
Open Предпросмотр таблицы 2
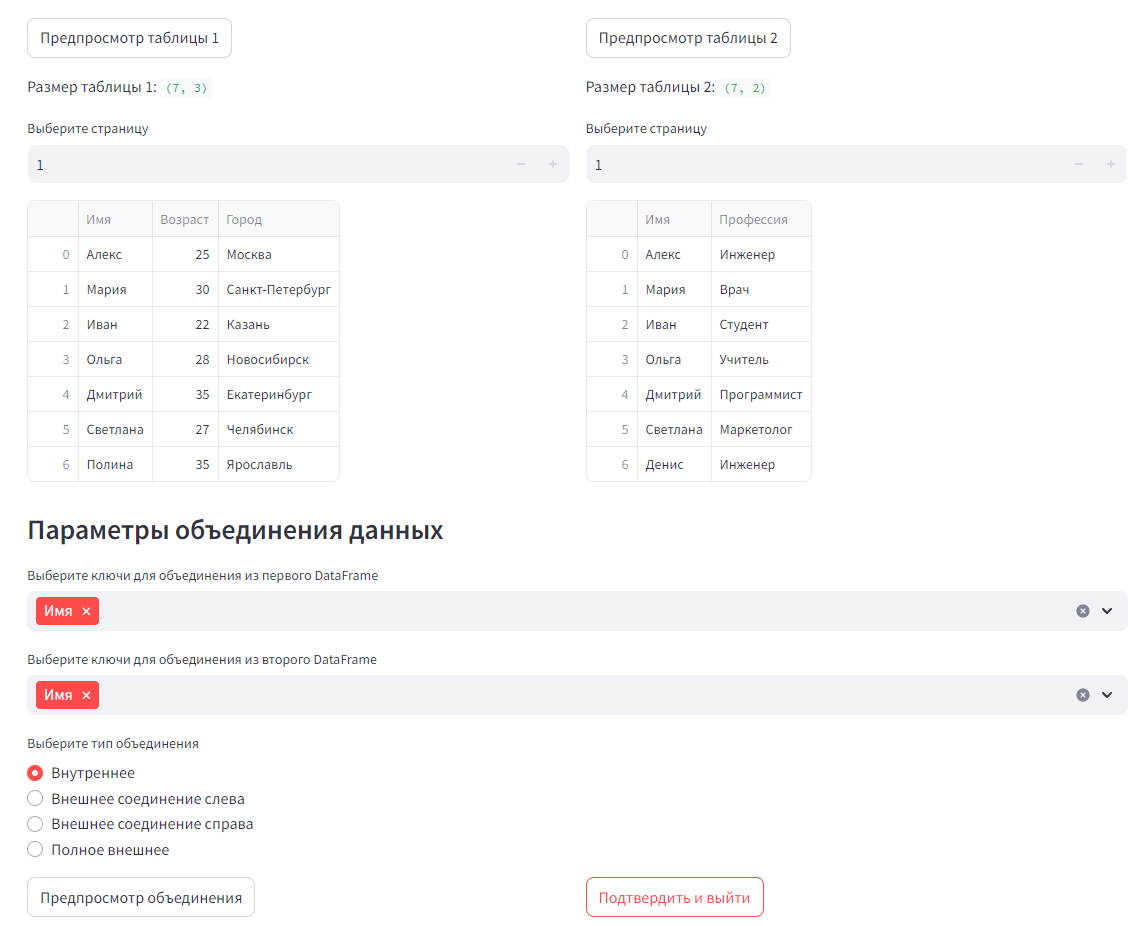tap(688, 38)
